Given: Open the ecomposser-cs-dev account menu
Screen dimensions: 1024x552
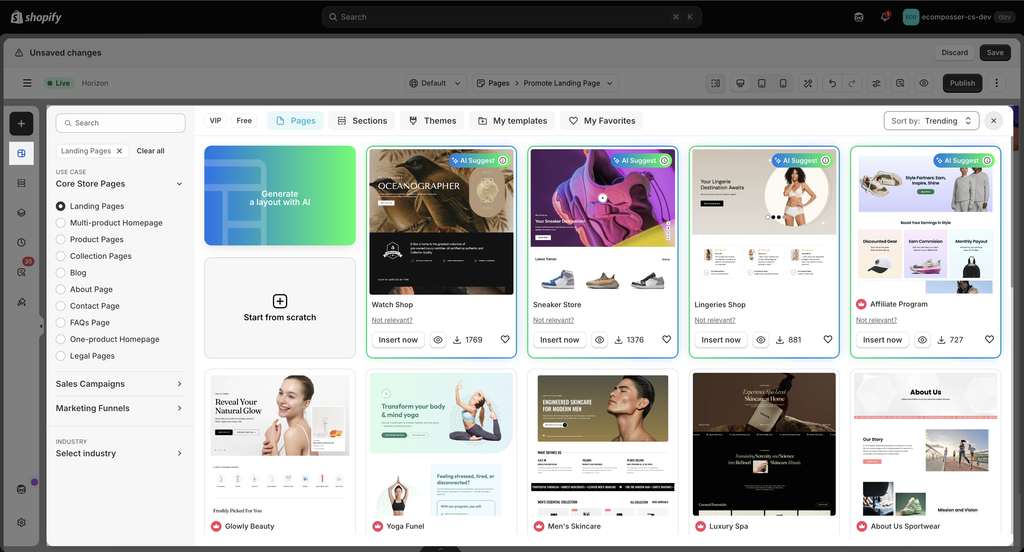Looking at the screenshot, I should coord(957,17).
